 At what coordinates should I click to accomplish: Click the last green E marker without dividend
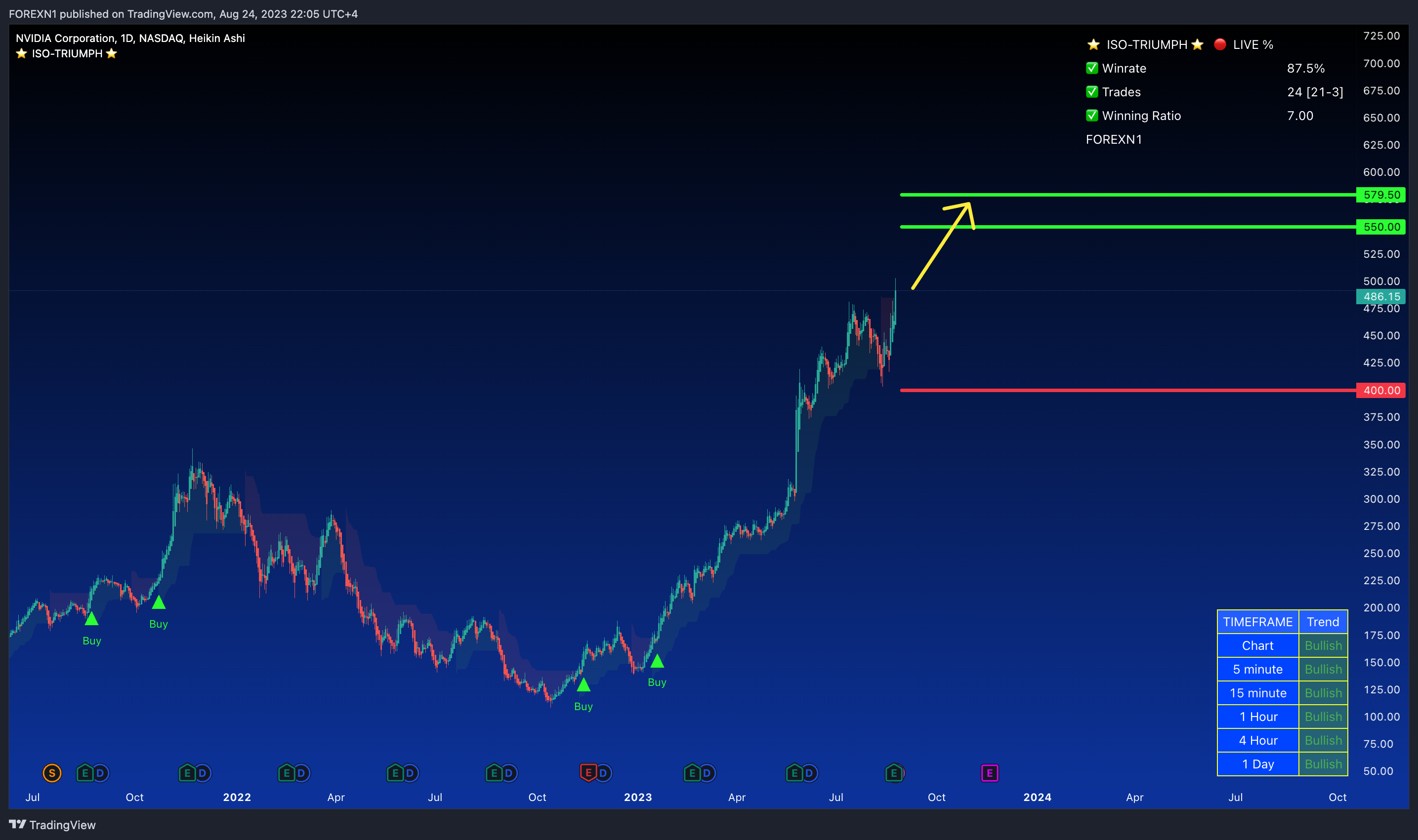coord(894,773)
